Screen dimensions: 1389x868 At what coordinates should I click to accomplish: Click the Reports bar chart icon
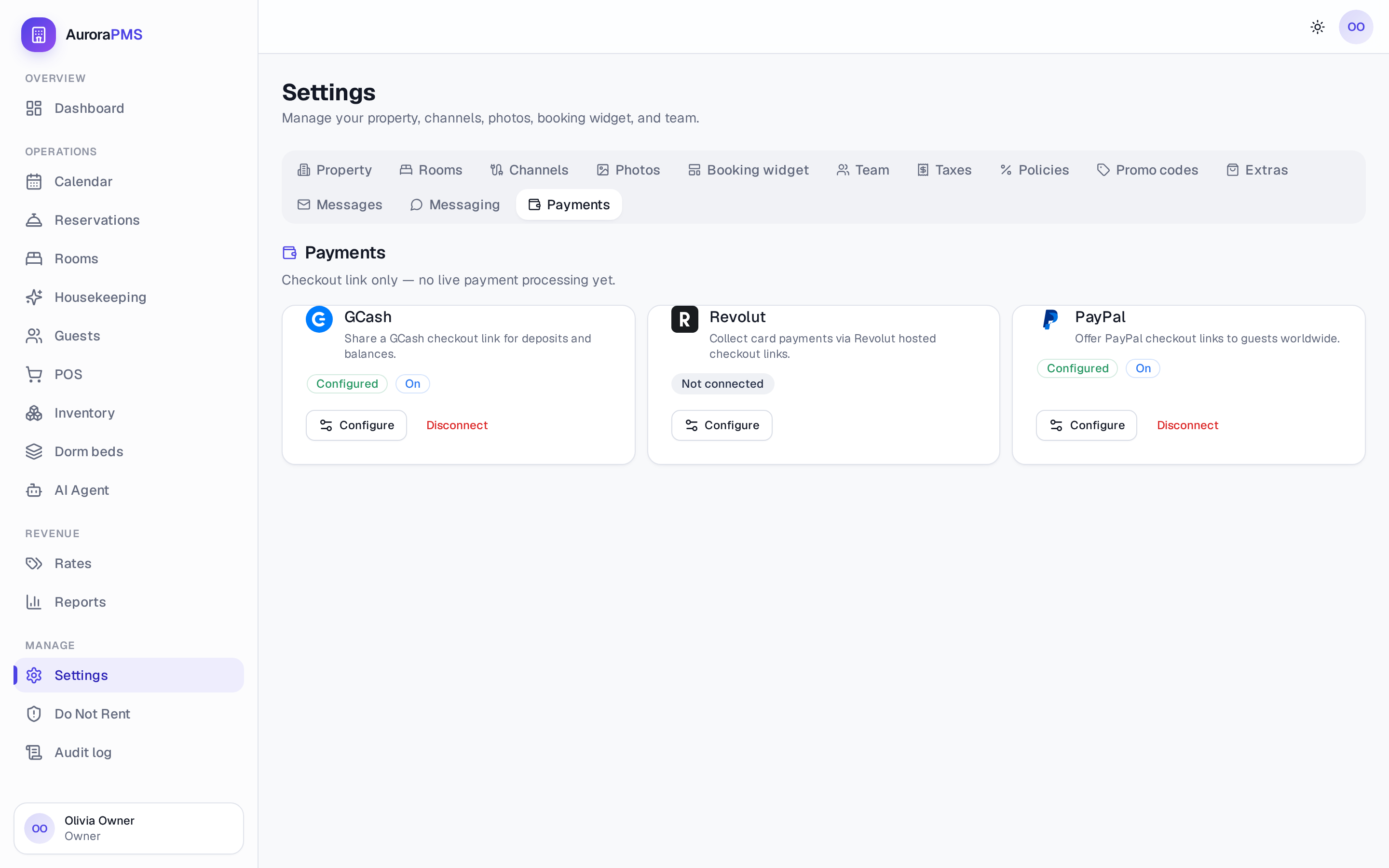(x=34, y=602)
